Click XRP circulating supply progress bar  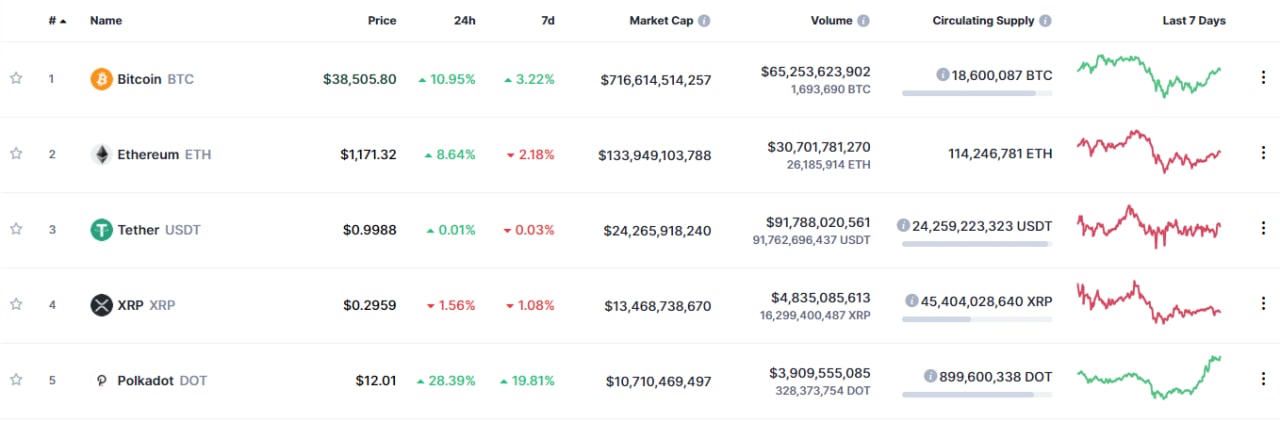coord(977,319)
